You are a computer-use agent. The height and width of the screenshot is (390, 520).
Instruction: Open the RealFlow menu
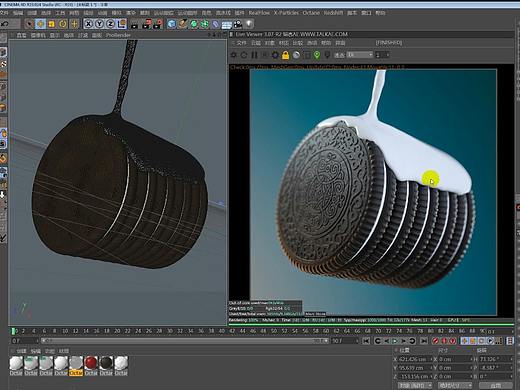[x=259, y=13]
